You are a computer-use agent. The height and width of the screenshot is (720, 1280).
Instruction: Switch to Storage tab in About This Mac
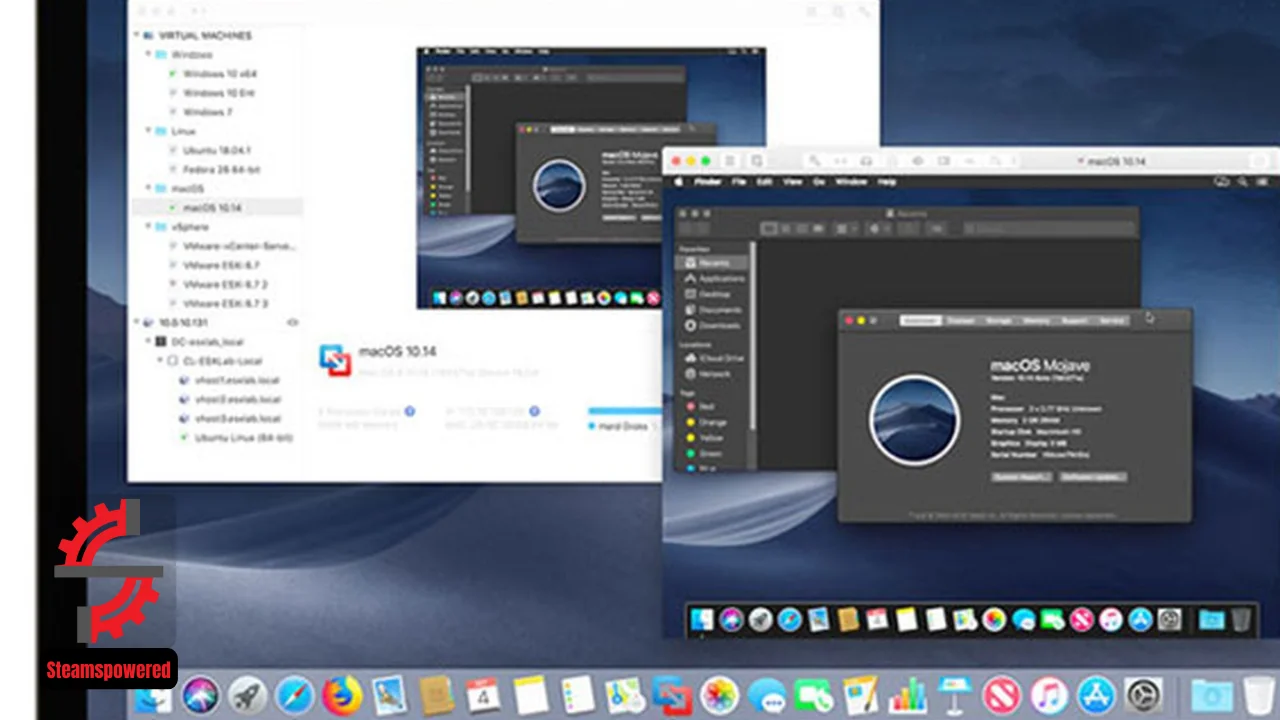[998, 321]
